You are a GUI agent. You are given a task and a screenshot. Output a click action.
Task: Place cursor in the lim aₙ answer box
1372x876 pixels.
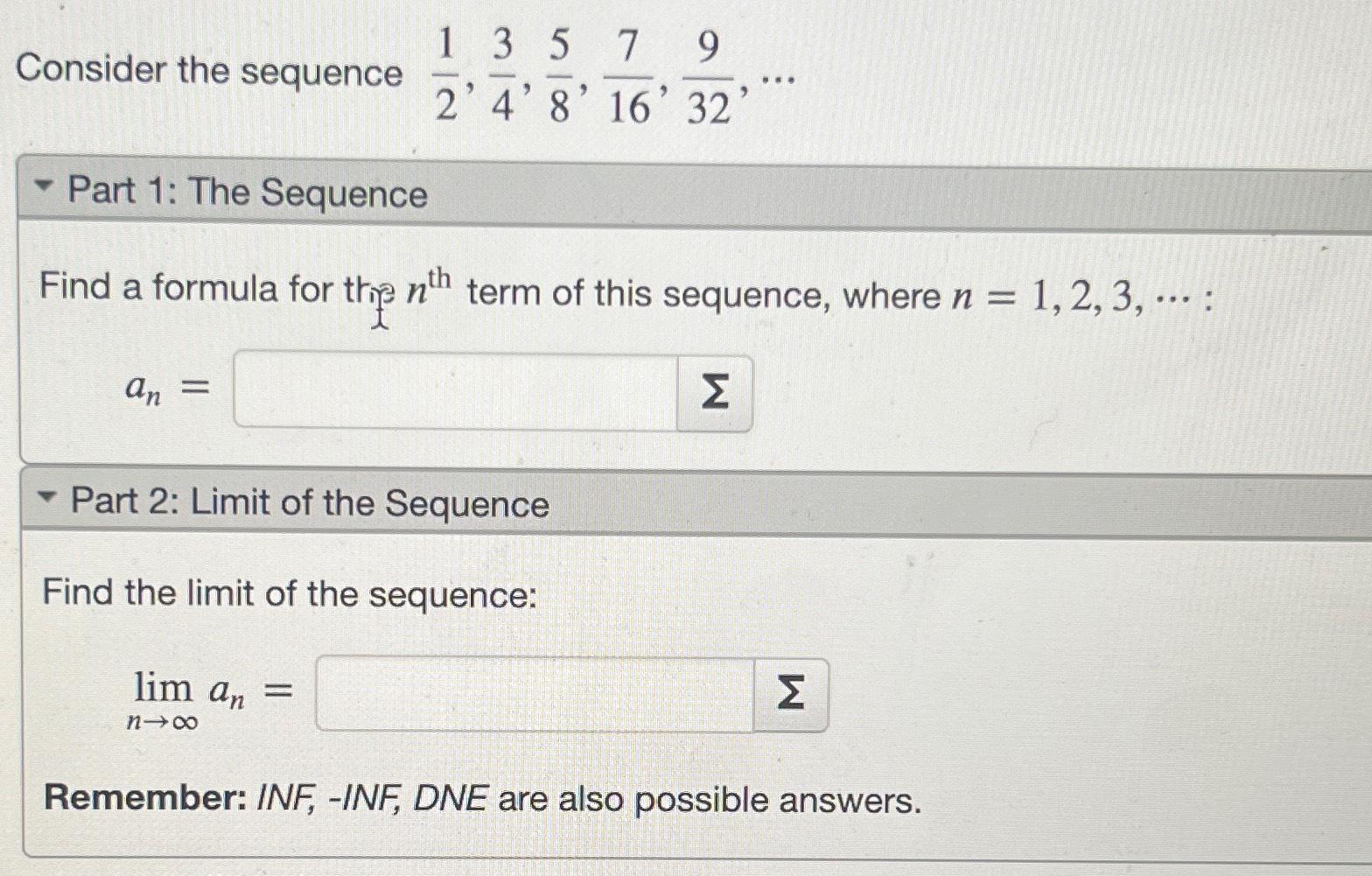click(534, 694)
